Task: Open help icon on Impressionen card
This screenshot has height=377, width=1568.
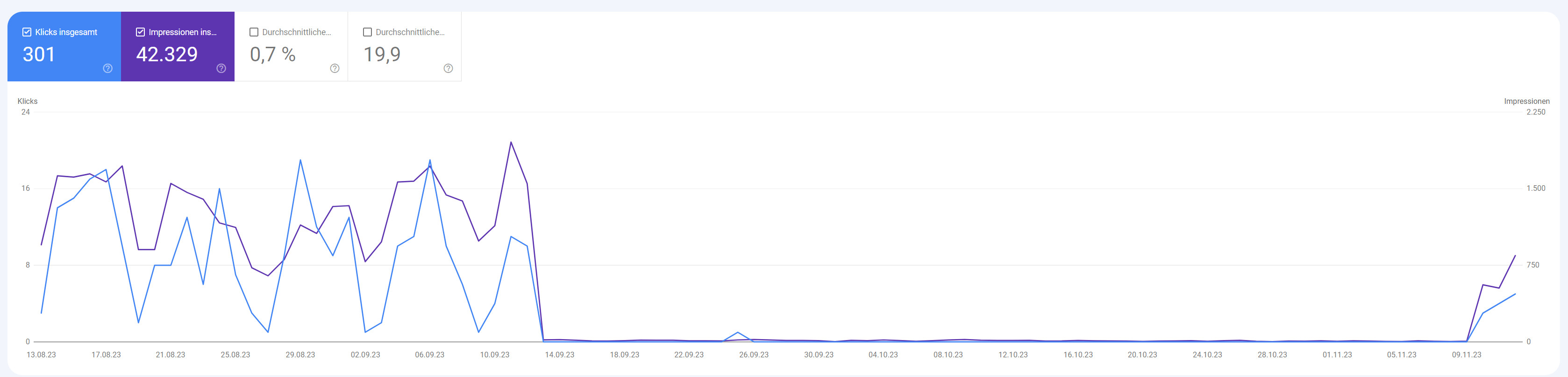Action: [x=221, y=68]
